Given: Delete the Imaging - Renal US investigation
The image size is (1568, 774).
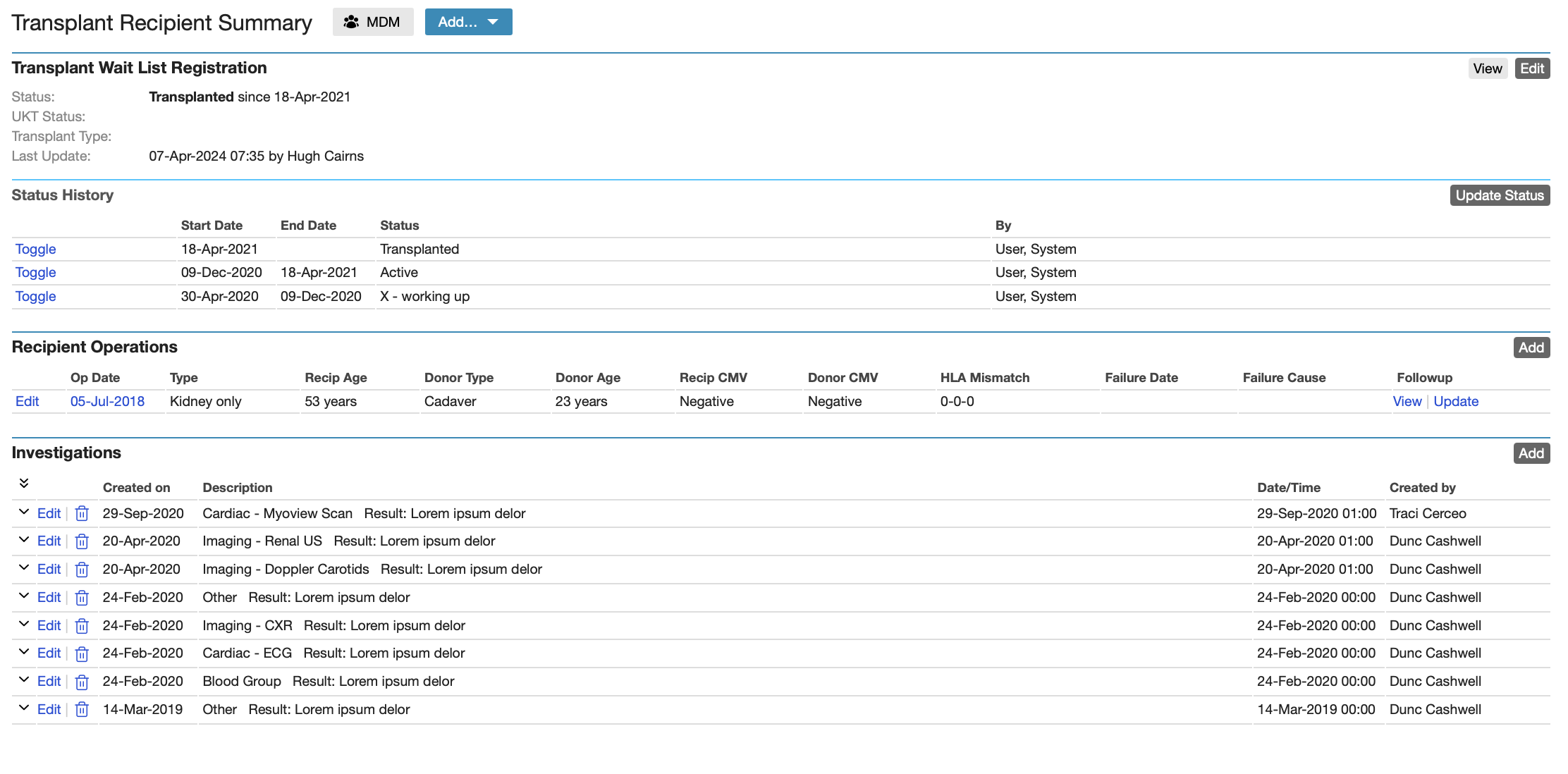Looking at the screenshot, I should pos(82,541).
